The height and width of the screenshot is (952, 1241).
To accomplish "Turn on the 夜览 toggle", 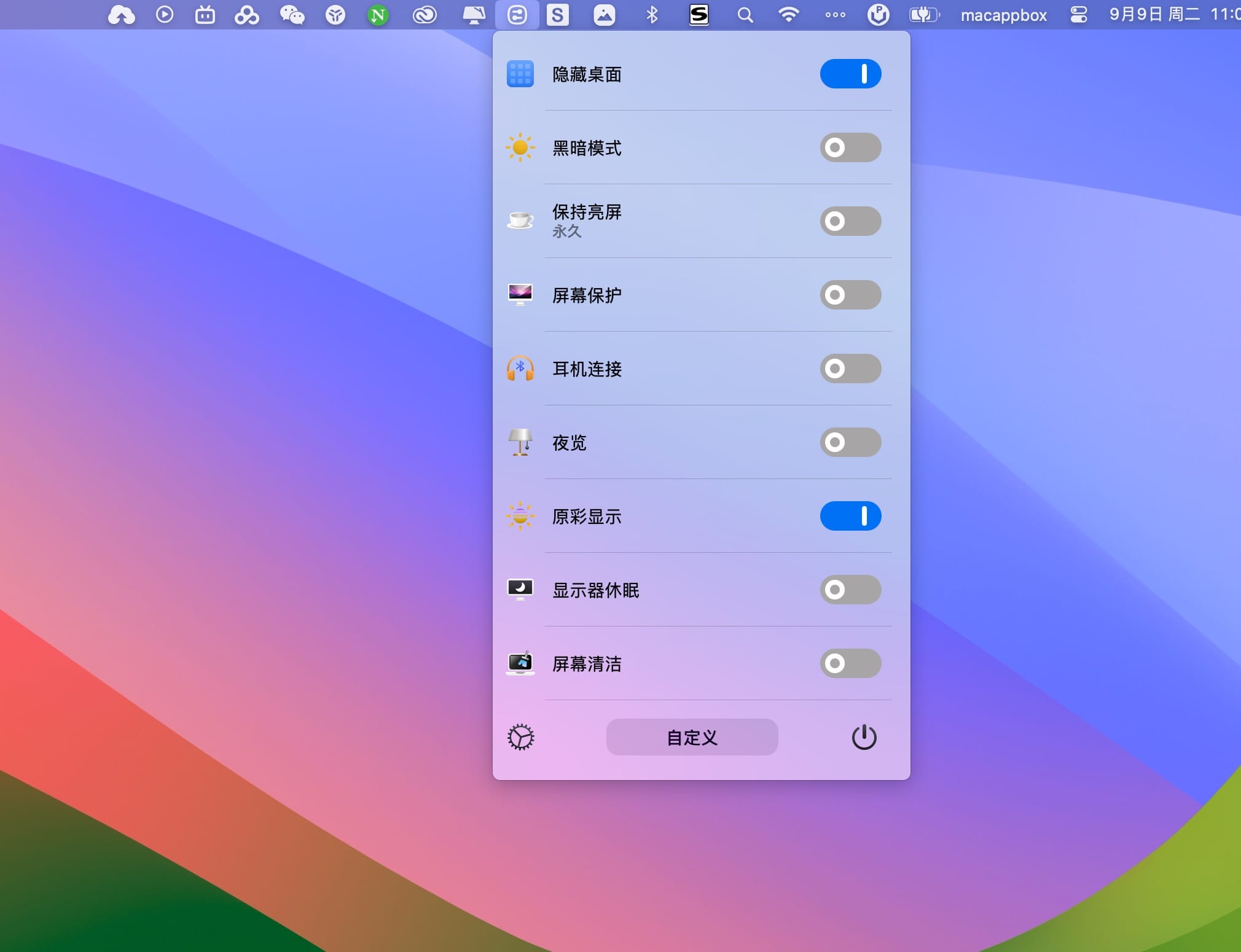I will tap(850, 442).
